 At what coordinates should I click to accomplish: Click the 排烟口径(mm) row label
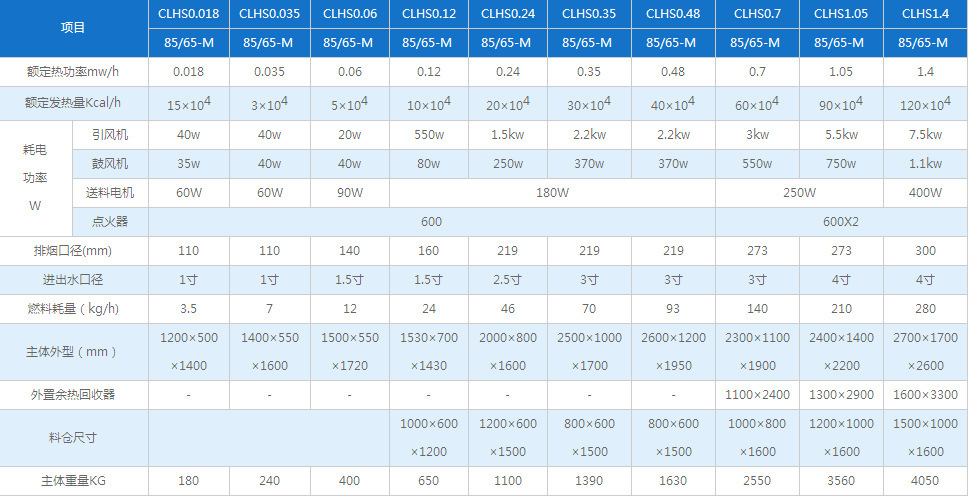tap(73, 251)
